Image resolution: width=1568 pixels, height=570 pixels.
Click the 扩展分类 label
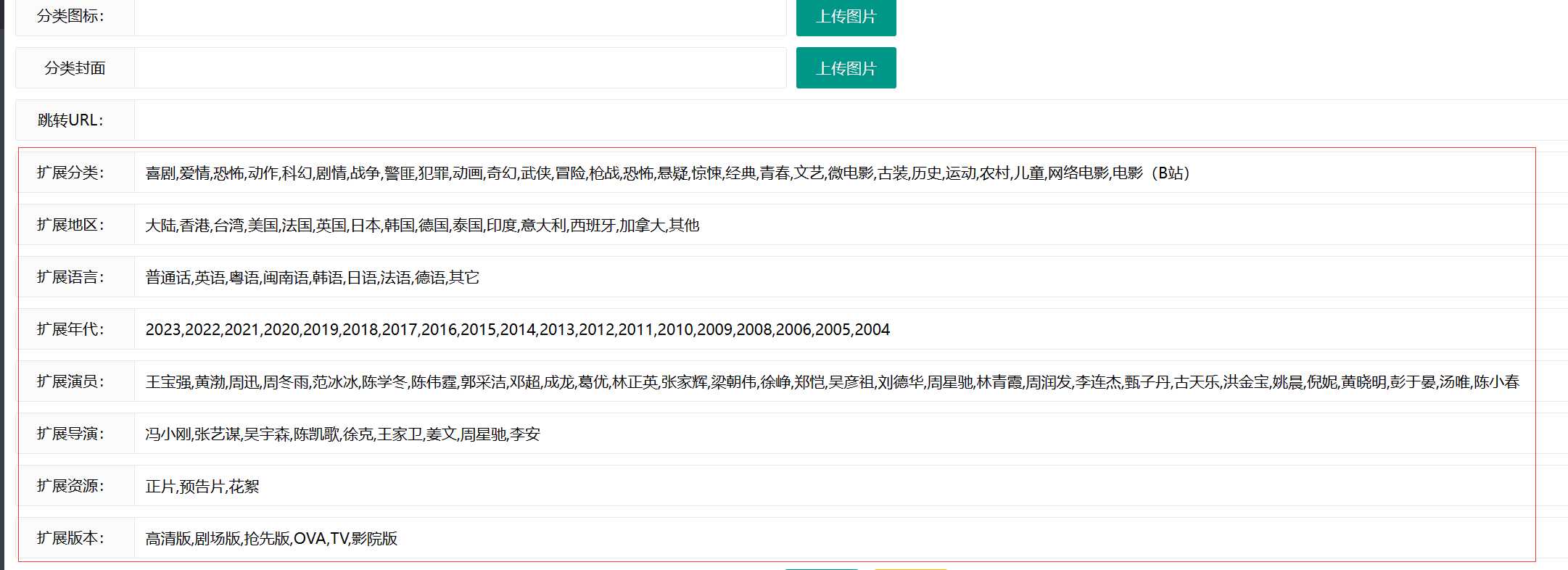pos(71,173)
